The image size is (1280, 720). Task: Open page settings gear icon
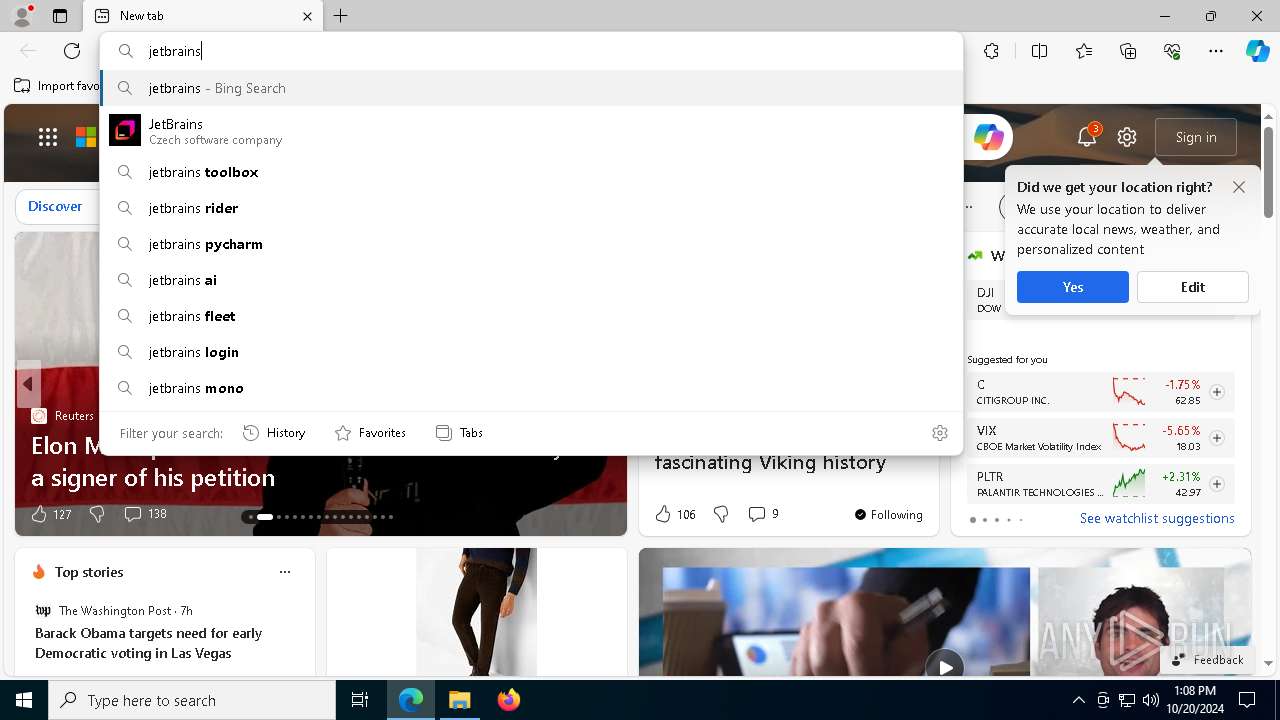1127,137
